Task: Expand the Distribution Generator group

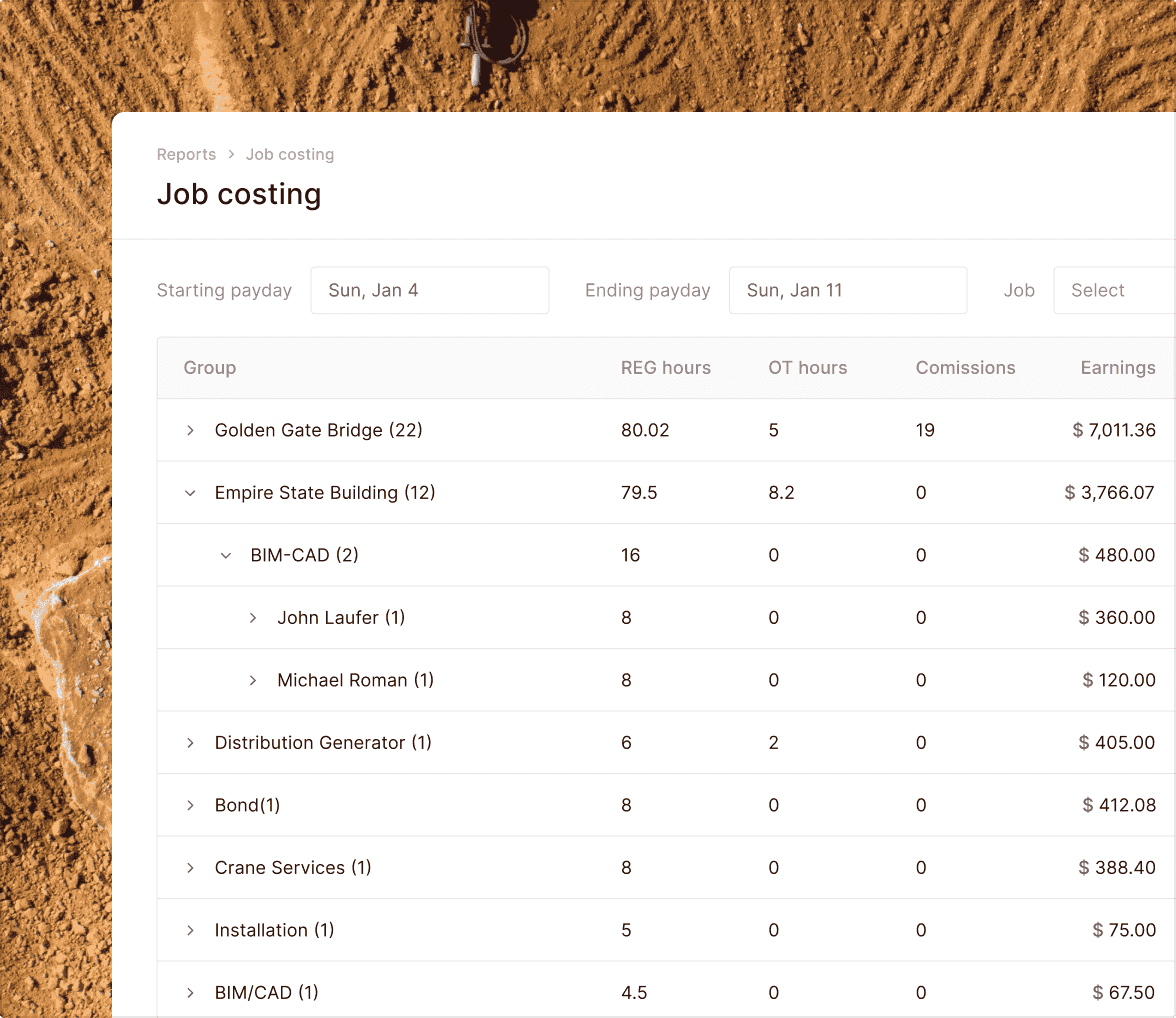Action: [189, 743]
